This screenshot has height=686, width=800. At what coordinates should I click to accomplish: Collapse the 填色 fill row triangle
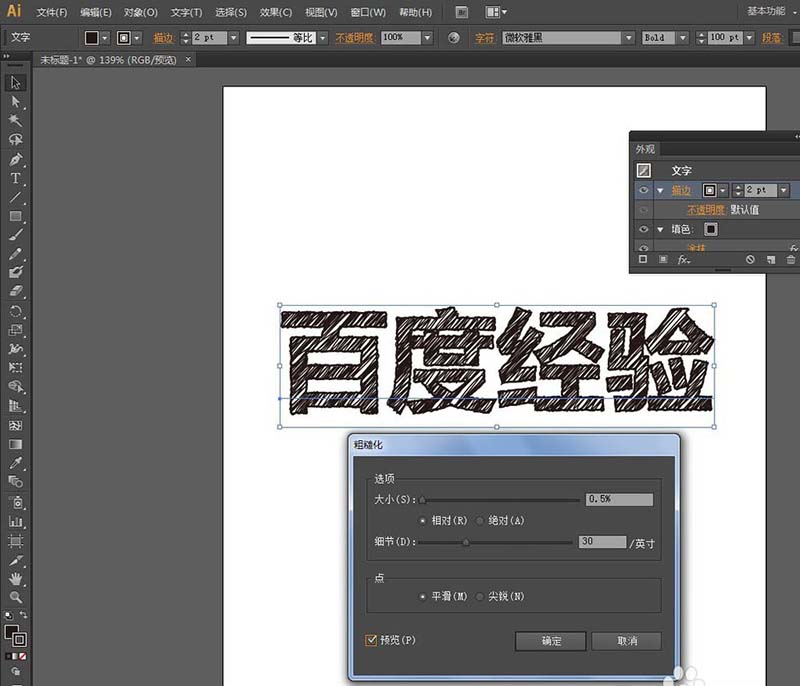(x=660, y=230)
